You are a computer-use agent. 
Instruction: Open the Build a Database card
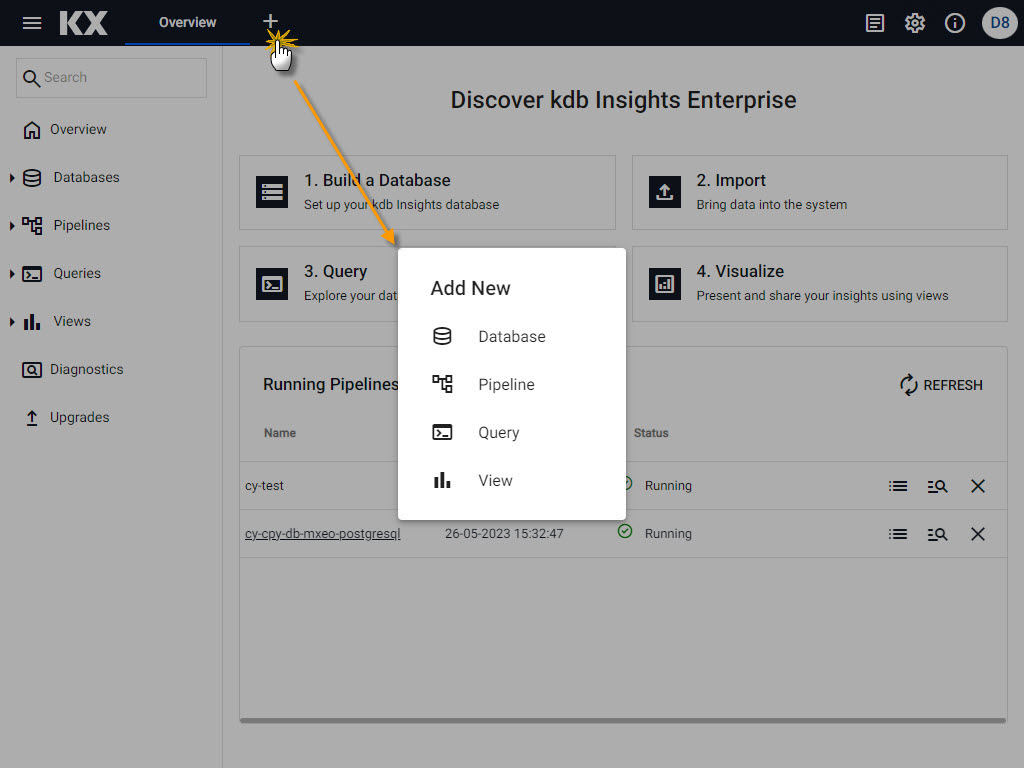427,193
